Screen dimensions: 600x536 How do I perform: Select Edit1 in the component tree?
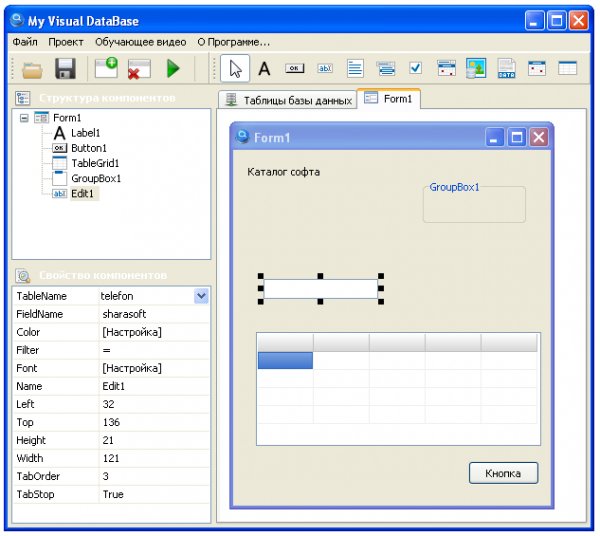[82, 194]
